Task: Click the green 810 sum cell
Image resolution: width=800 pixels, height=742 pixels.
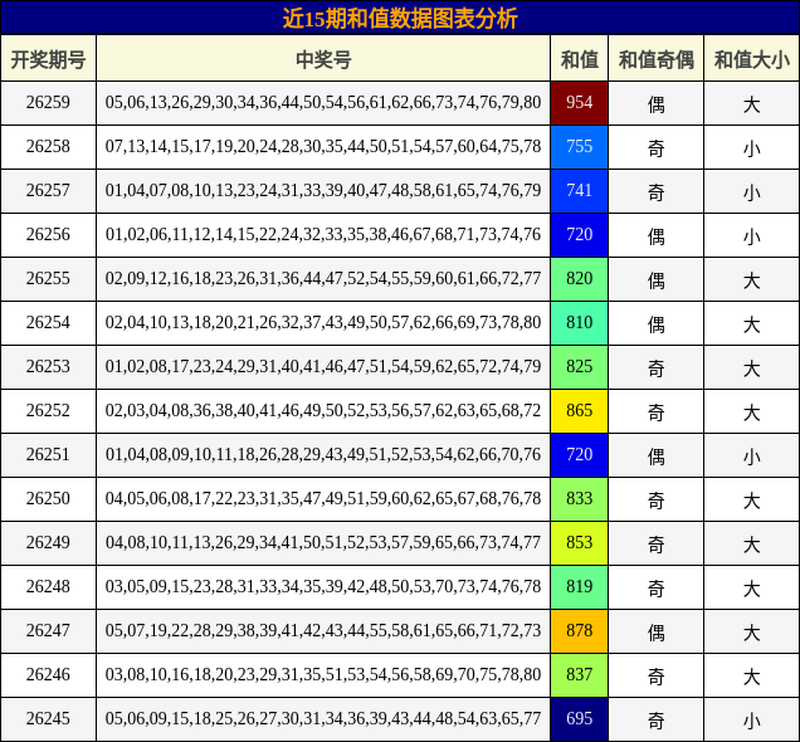Action: [x=579, y=323]
